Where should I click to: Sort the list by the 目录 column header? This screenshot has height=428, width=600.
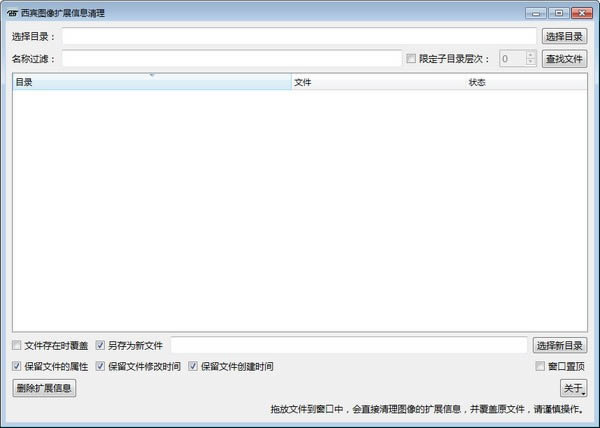(150, 82)
